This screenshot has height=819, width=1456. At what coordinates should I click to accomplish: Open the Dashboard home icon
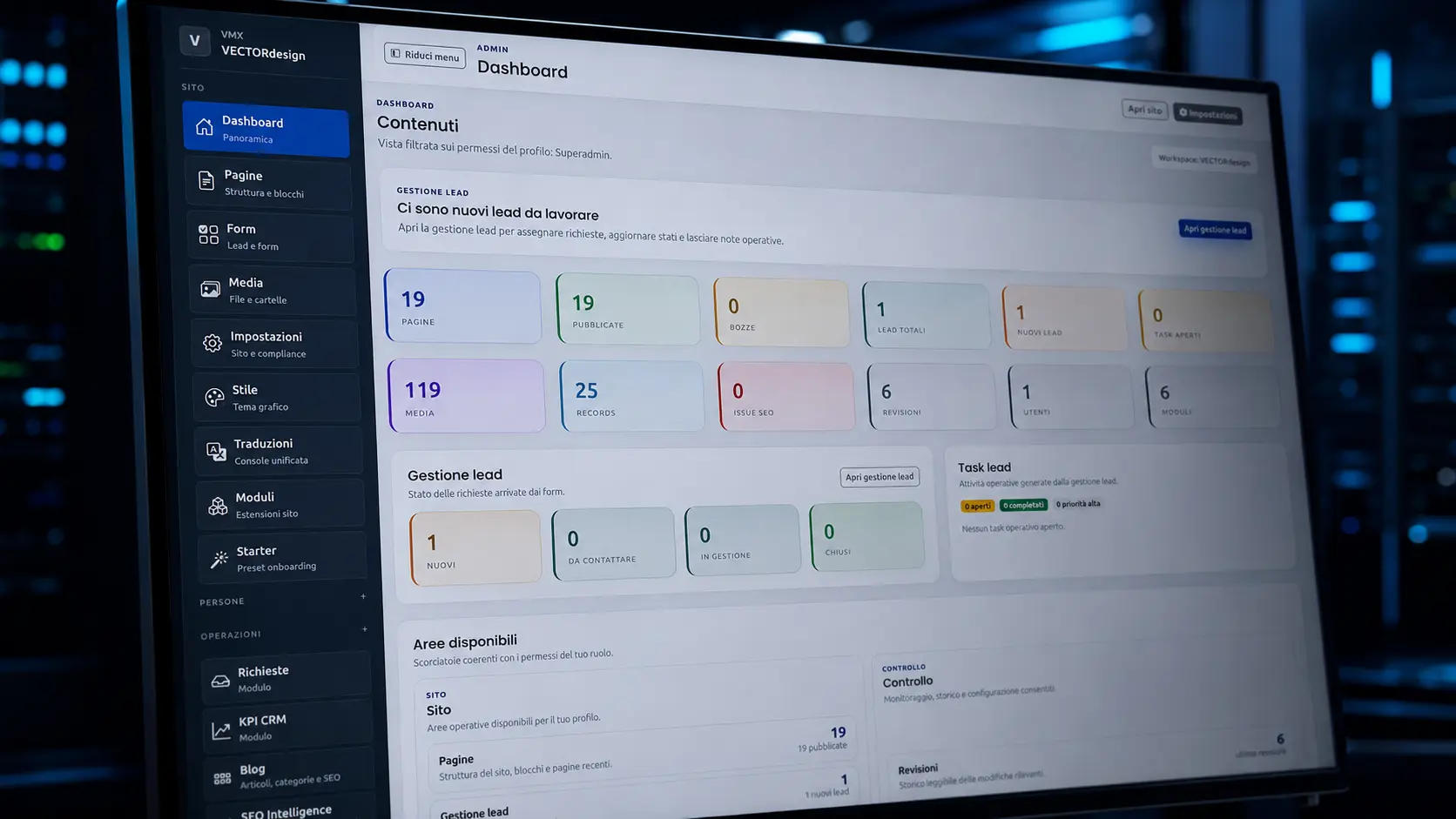click(204, 127)
